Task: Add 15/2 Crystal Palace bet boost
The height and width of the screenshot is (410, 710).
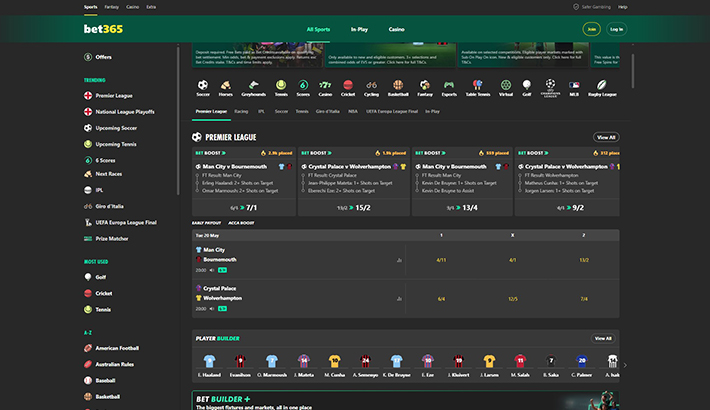Action: [354, 207]
